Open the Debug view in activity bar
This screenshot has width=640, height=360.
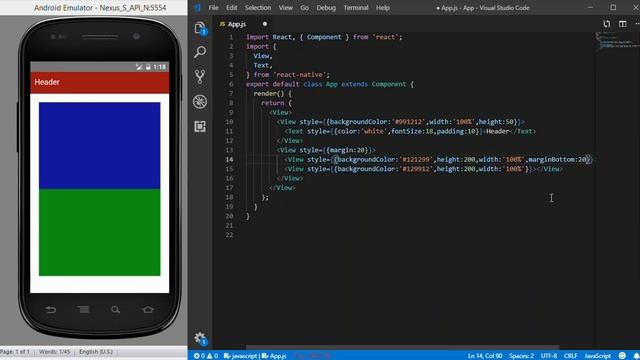(200, 102)
